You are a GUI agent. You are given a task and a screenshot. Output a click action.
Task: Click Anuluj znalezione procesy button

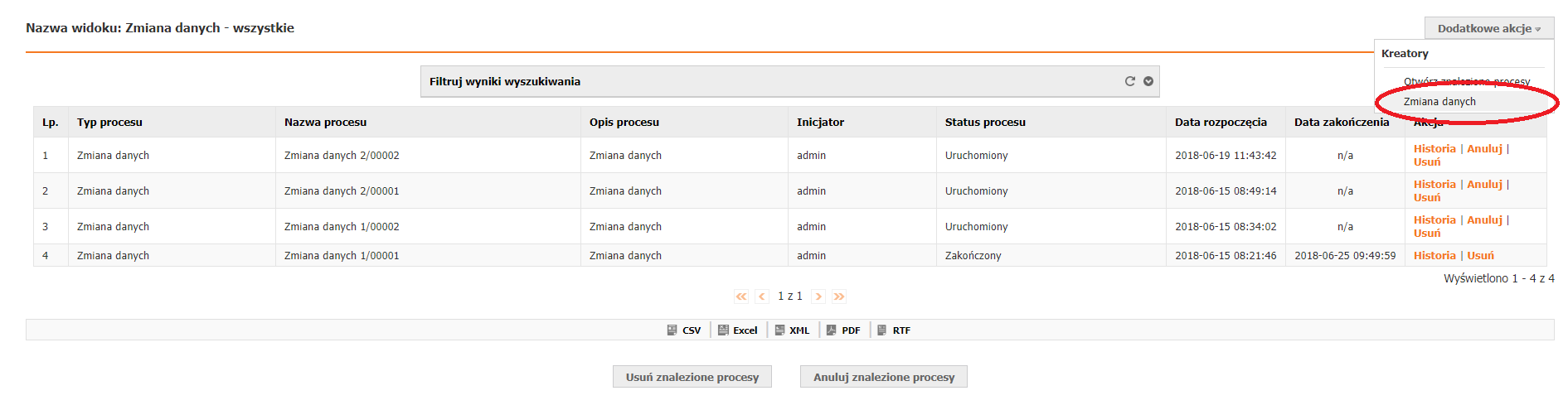[884, 377]
